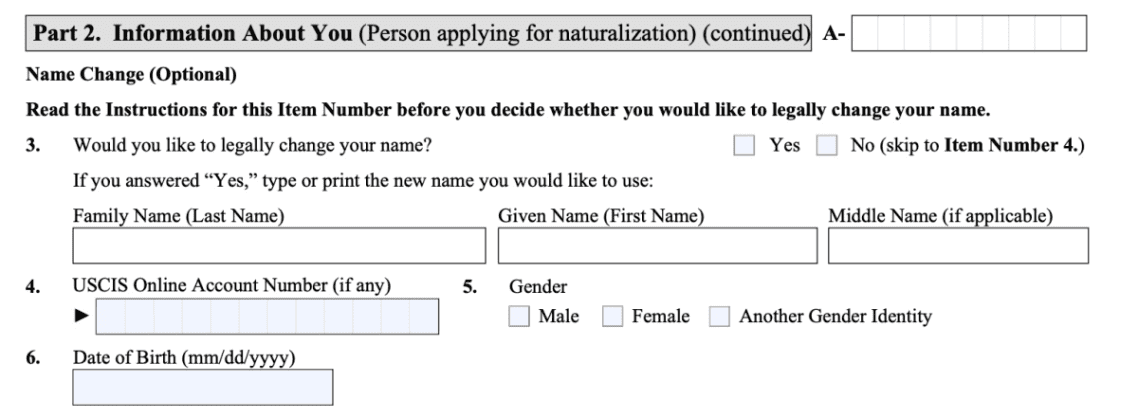Screen dimensions: 1138x419
Task: Check the Yes box for legal name change
Action: coord(744,146)
